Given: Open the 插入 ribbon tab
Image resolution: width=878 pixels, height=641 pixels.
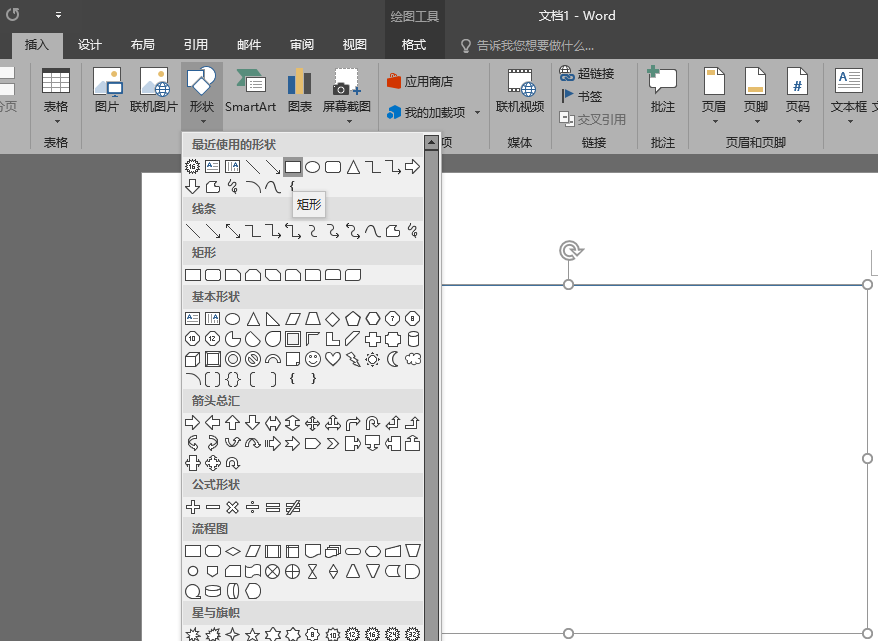Looking at the screenshot, I should pyautogui.click(x=37, y=45).
